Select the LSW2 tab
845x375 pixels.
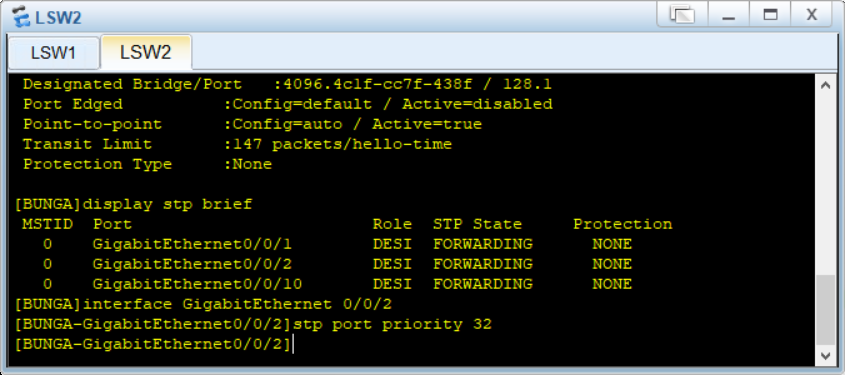coord(146,52)
